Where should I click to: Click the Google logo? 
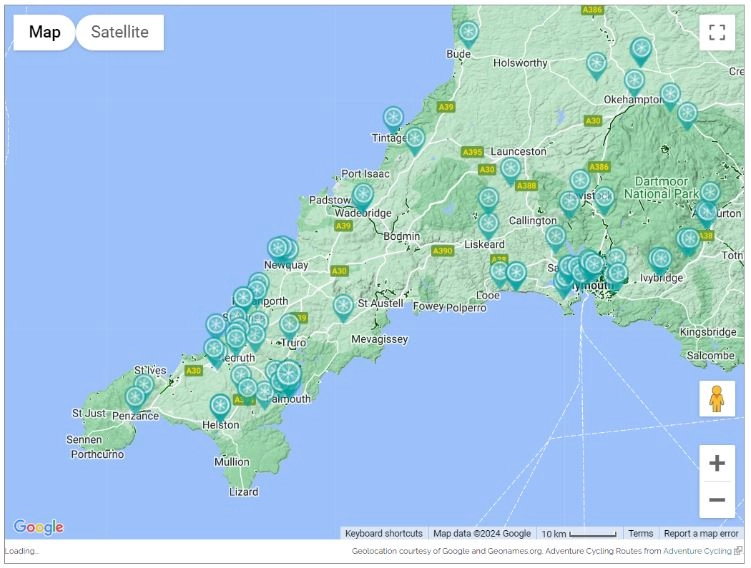38,527
